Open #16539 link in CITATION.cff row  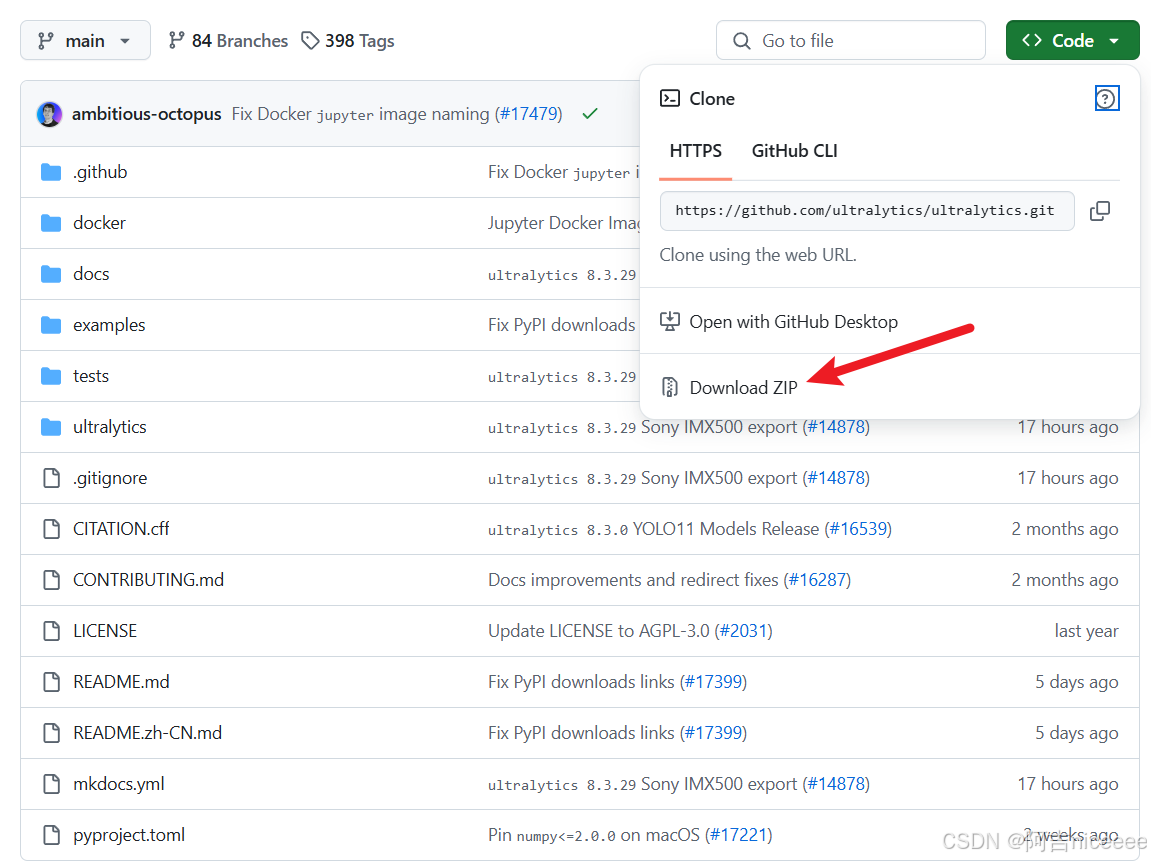tap(858, 528)
